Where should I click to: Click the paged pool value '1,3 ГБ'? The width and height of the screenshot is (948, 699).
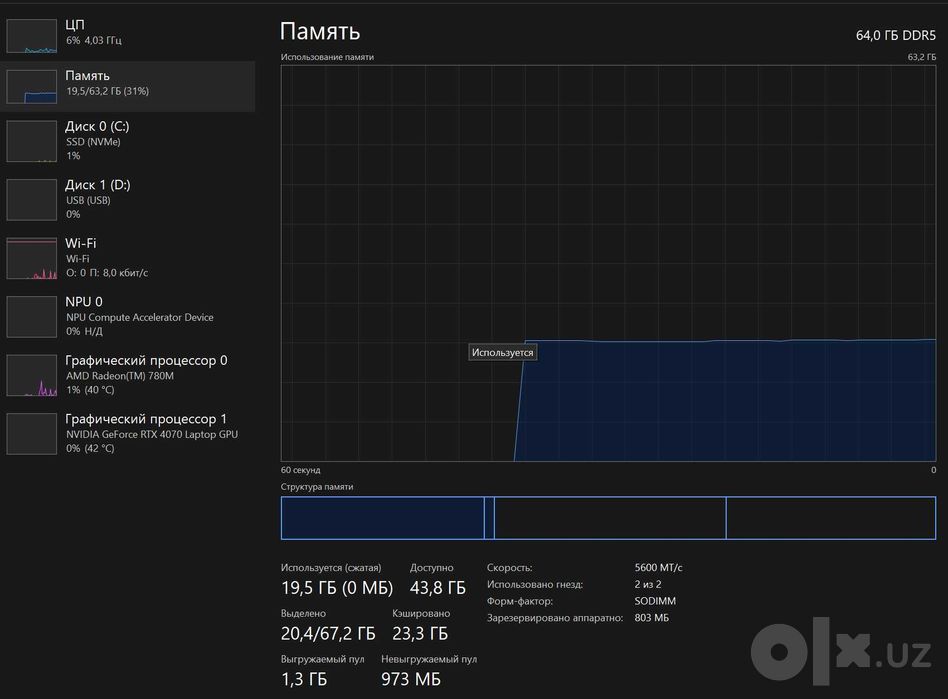click(x=304, y=680)
